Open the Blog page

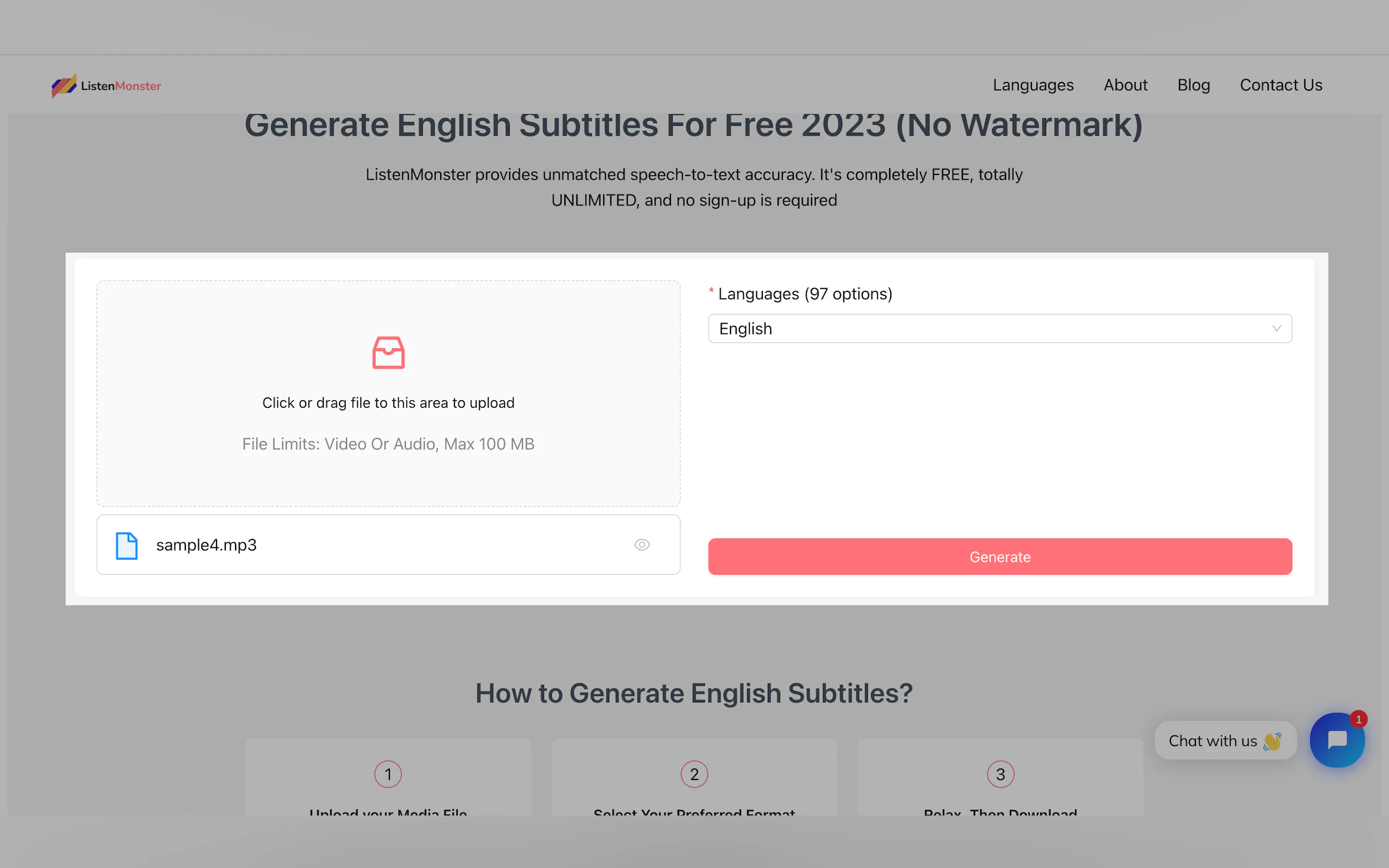click(1193, 85)
